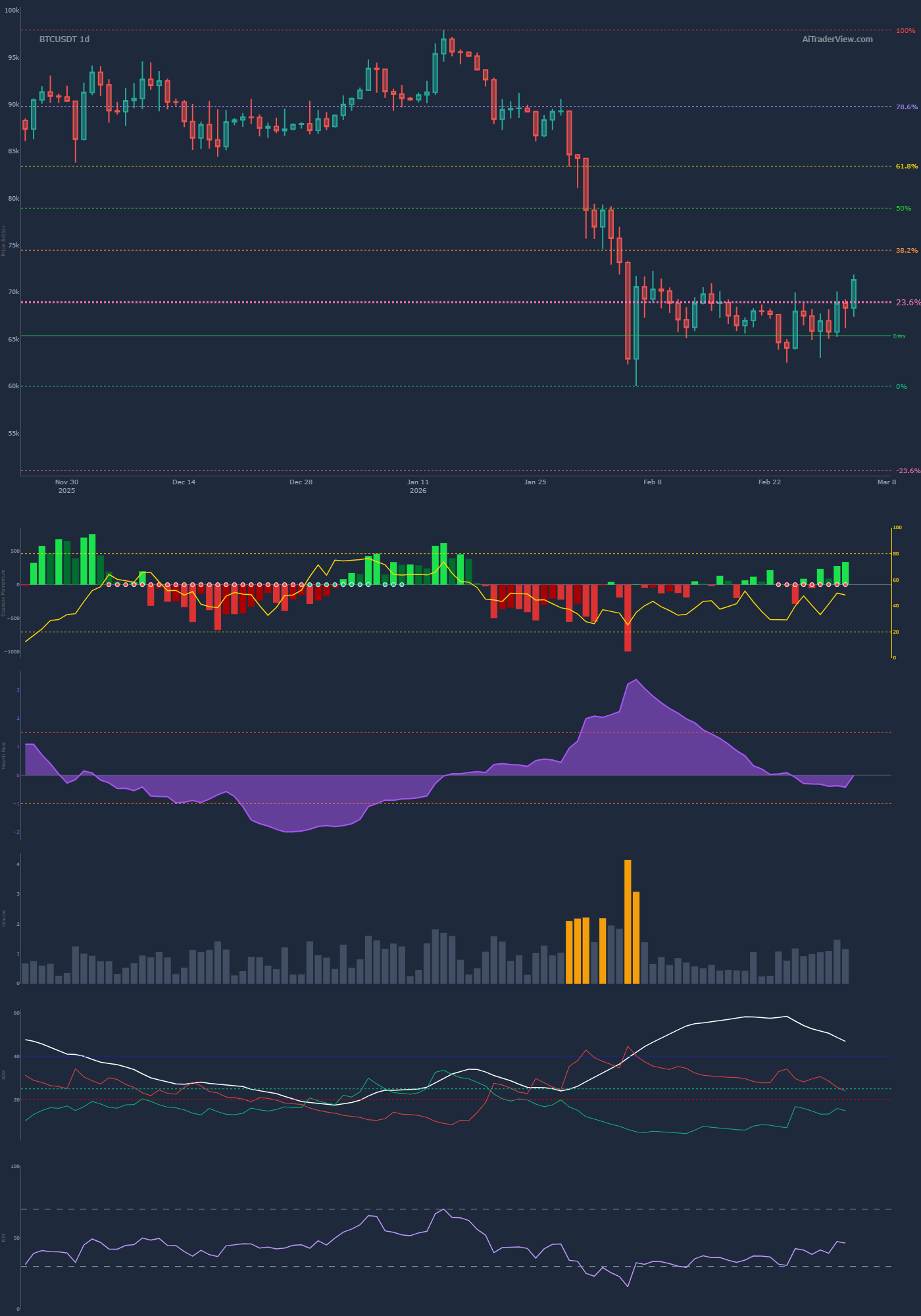This screenshot has height=1316, width=921.
Task: Select the Feb 8 date axis label
Action: 652,482
